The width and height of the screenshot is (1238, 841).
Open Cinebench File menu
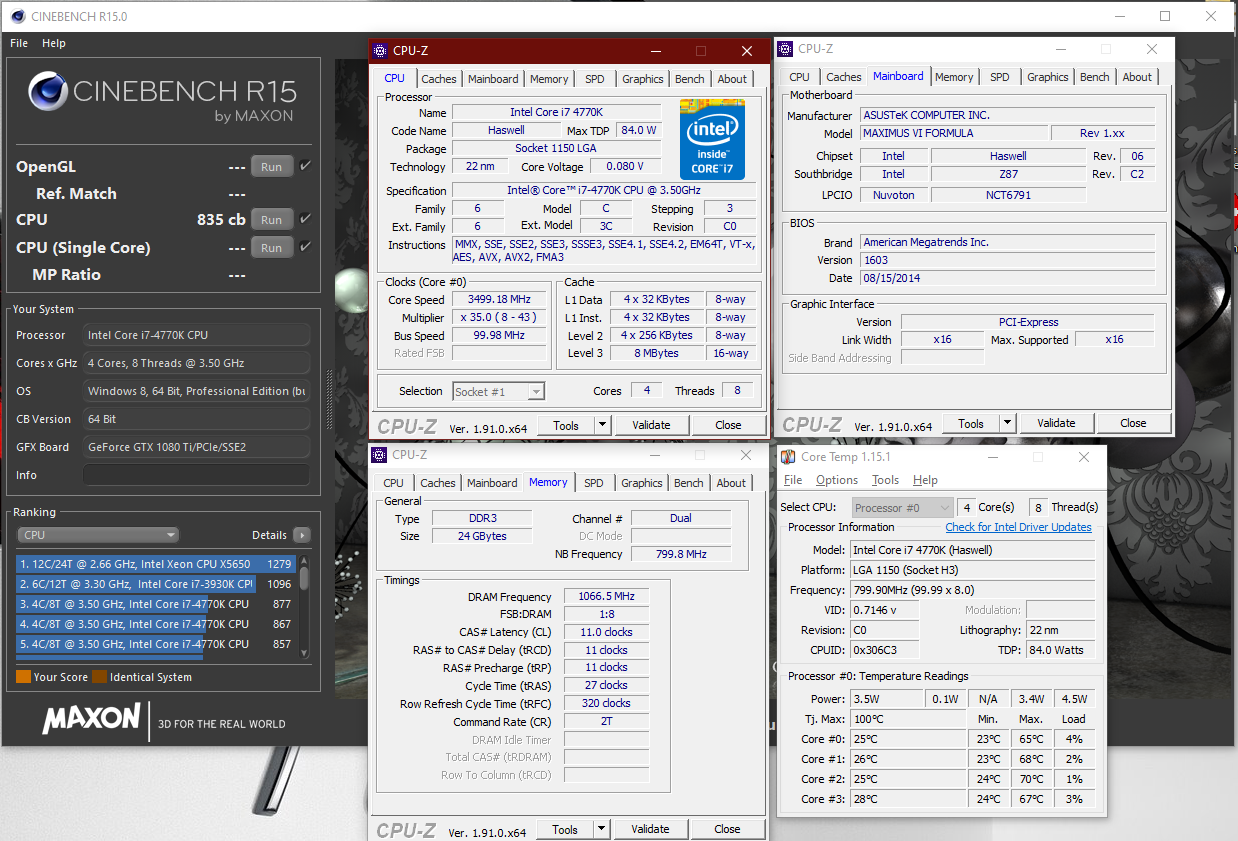[19, 43]
